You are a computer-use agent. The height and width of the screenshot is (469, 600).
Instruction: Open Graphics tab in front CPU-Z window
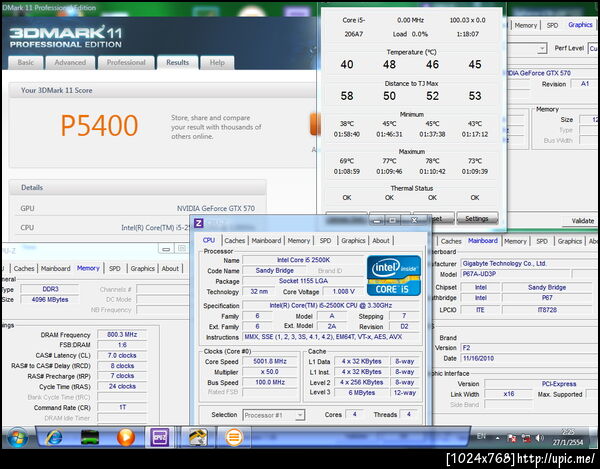tap(353, 241)
